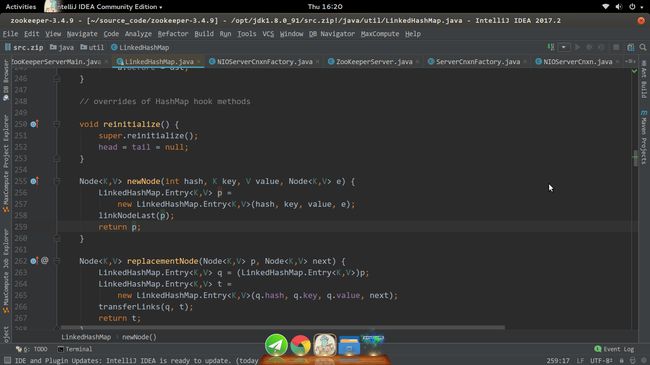This screenshot has width=650, height=365.
Task: Open the run configuration dropdown
Action: [563, 47]
